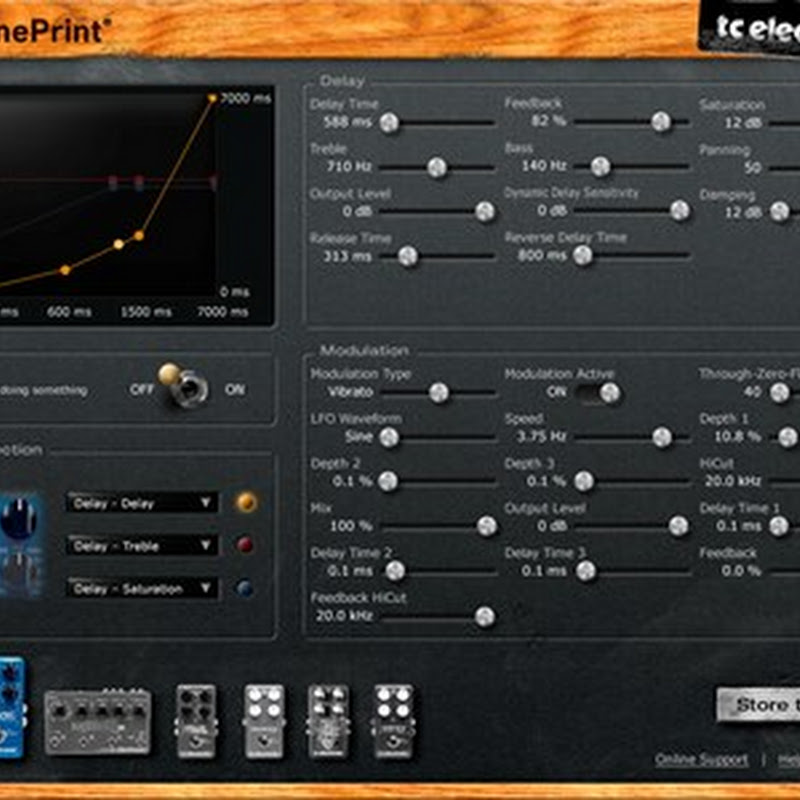The height and width of the screenshot is (800, 800).
Task: Open the Online Support link
Action: tap(702, 760)
